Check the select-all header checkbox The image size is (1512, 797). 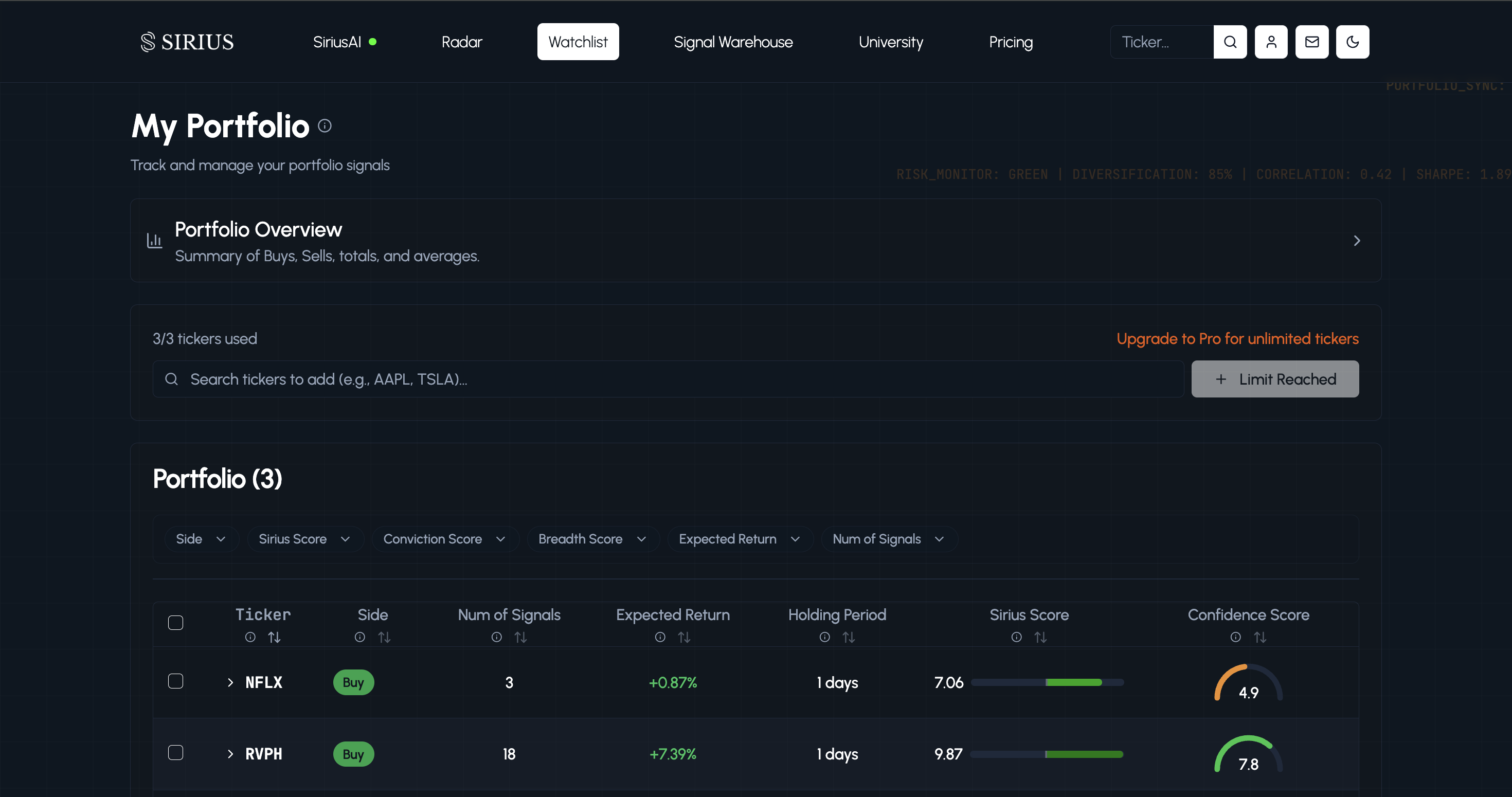point(175,622)
